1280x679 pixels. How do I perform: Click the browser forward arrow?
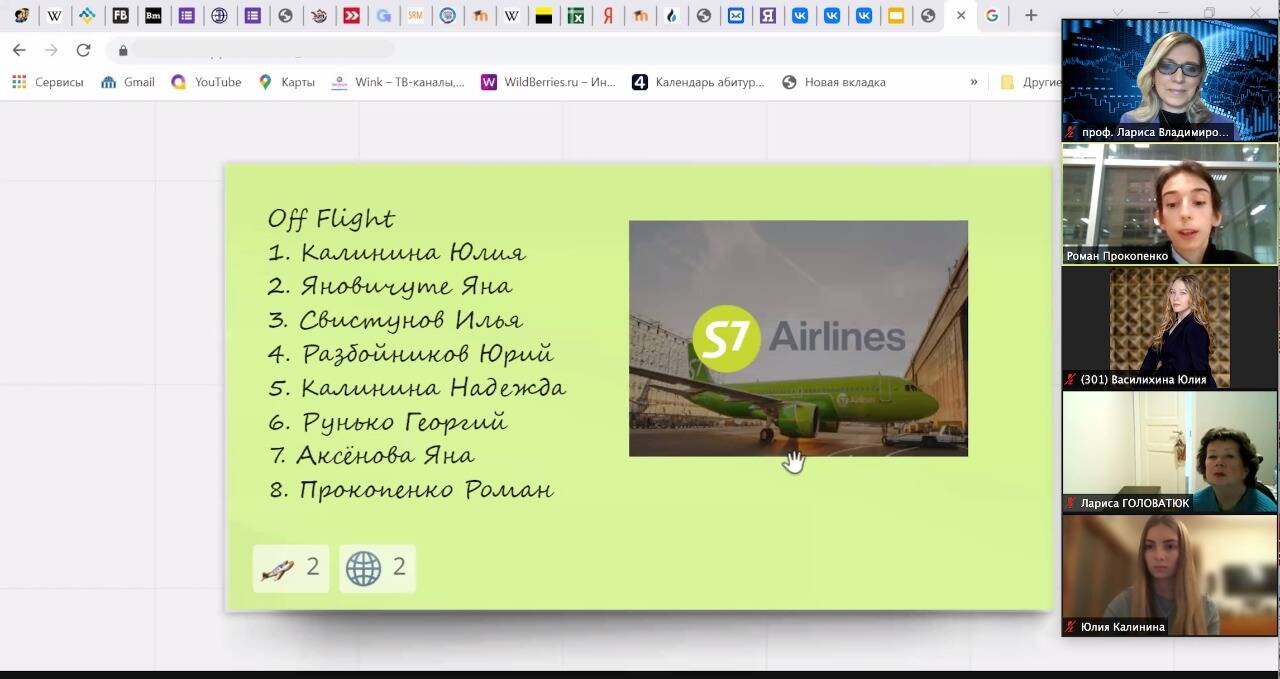pyautogui.click(x=51, y=50)
